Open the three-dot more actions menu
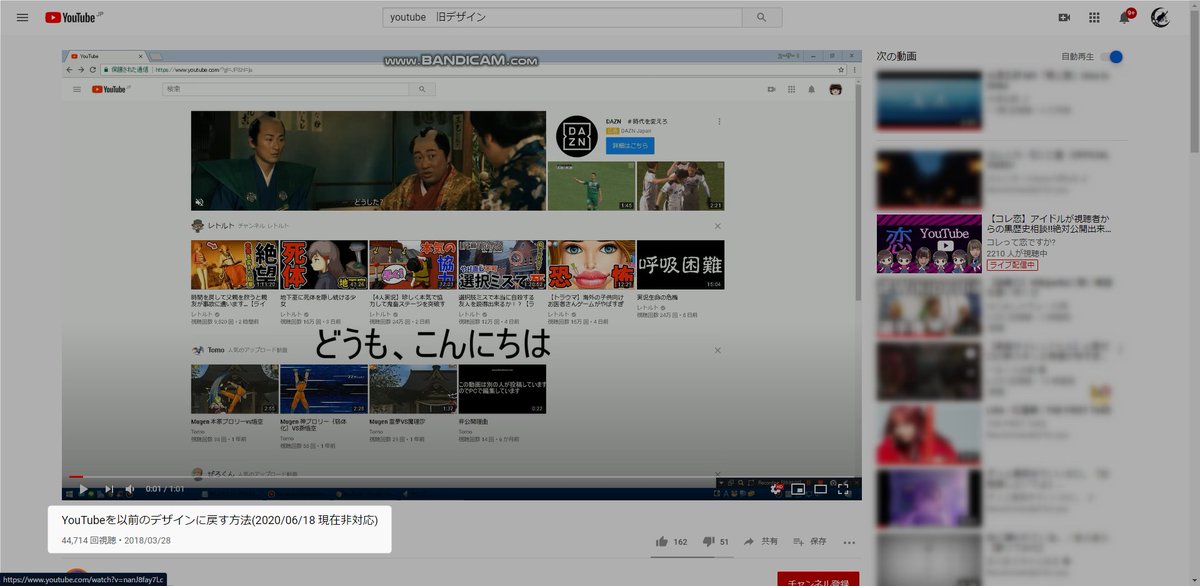Image resolution: width=1200 pixels, height=586 pixels. click(849, 542)
